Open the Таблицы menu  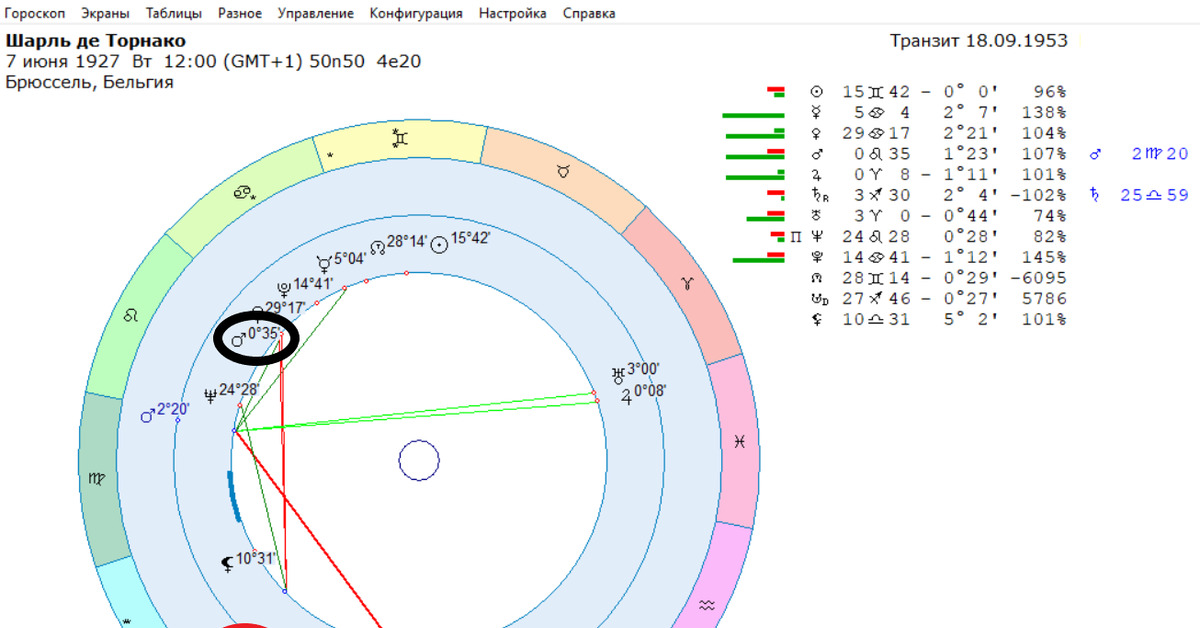tap(173, 14)
